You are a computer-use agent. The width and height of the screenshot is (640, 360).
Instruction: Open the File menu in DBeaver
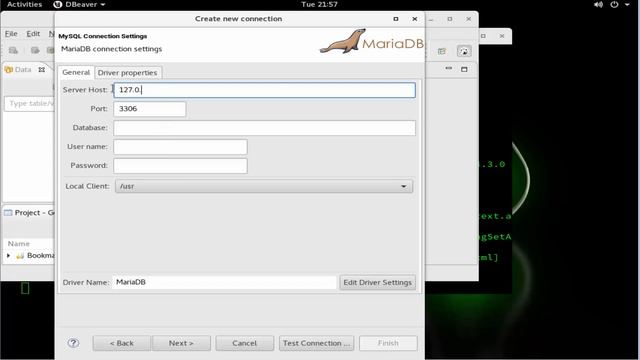11,34
